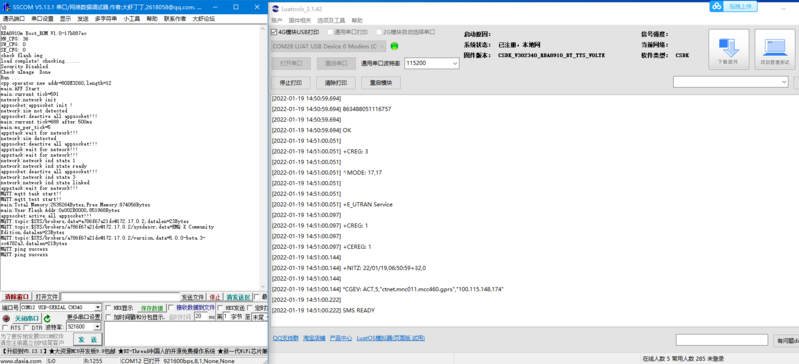Click the Luatools logo icon in title bar
Image resolution: width=799 pixels, height=364 pixels.
point(276,9)
